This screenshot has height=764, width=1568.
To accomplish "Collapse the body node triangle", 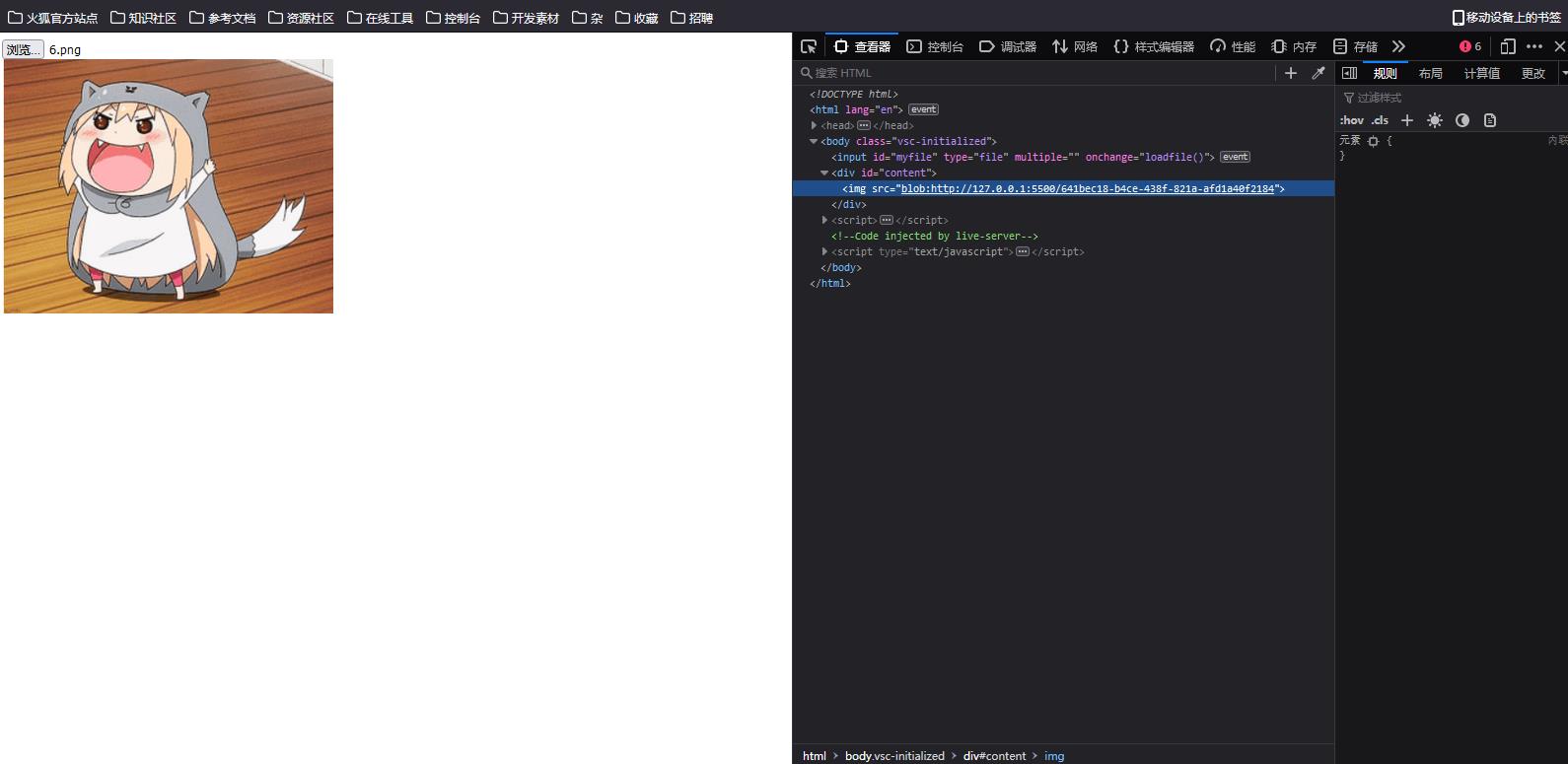I will [814, 141].
